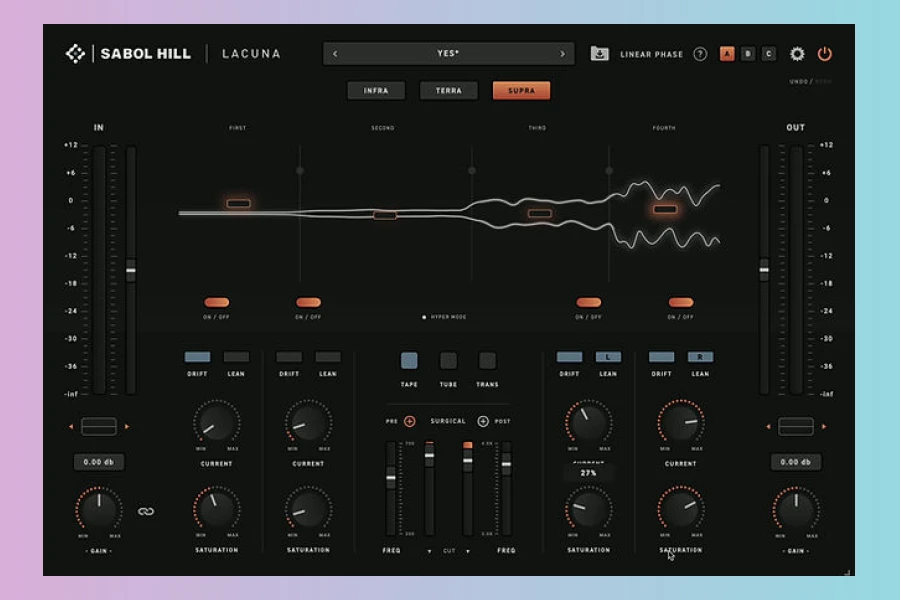Open the help question mark icon
Screen dimensions: 900x600
pyautogui.click(x=700, y=54)
